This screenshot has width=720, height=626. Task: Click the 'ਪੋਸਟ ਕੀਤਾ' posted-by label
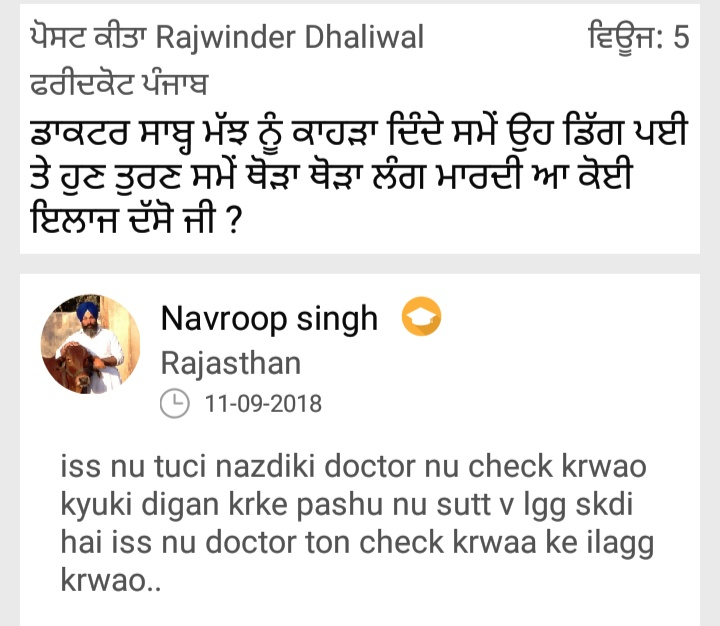[x=89, y=37]
